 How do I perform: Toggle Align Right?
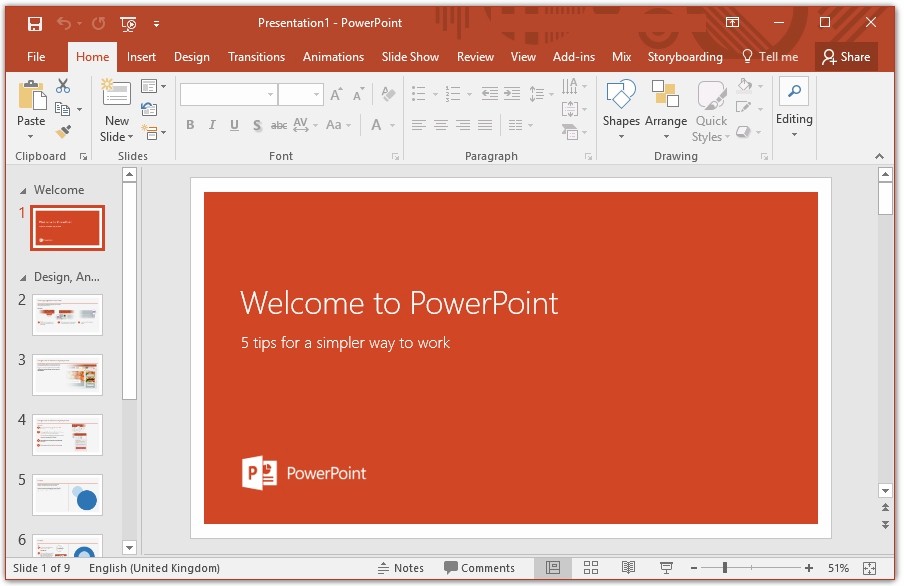pos(463,125)
